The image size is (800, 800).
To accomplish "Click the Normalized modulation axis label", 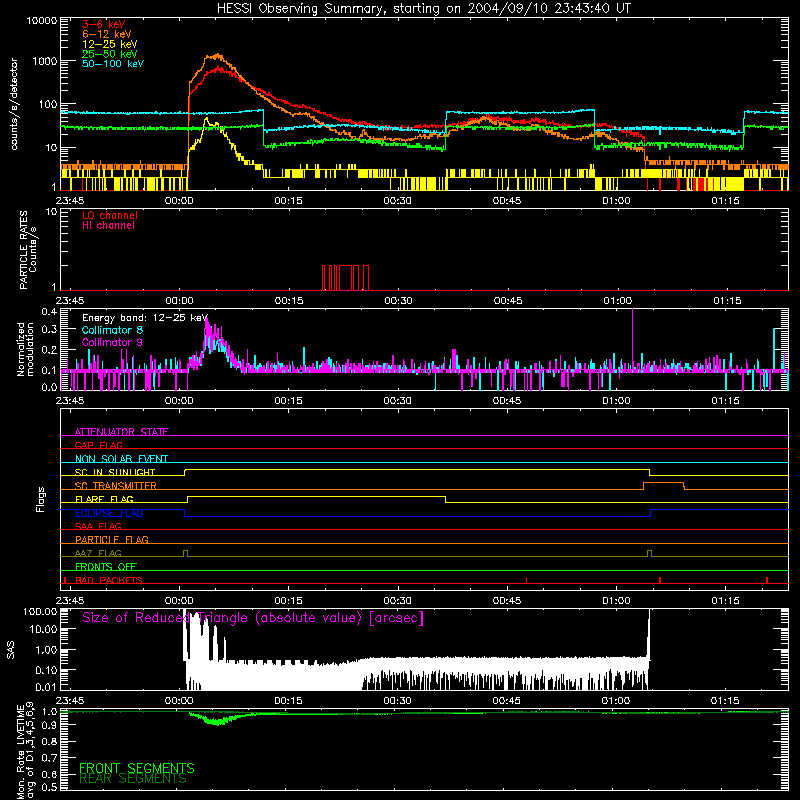I will click(26, 349).
